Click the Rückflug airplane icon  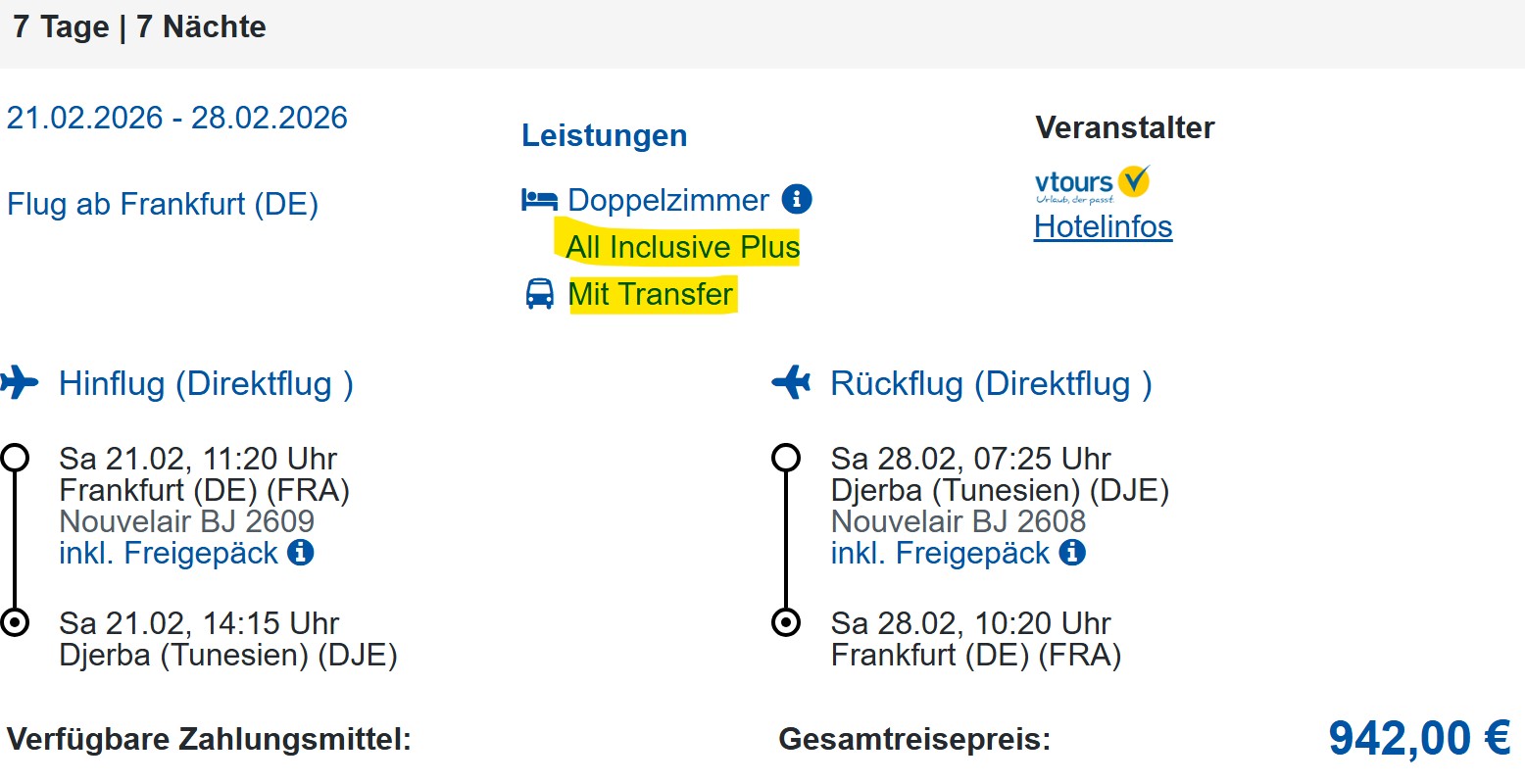(791, 382)
